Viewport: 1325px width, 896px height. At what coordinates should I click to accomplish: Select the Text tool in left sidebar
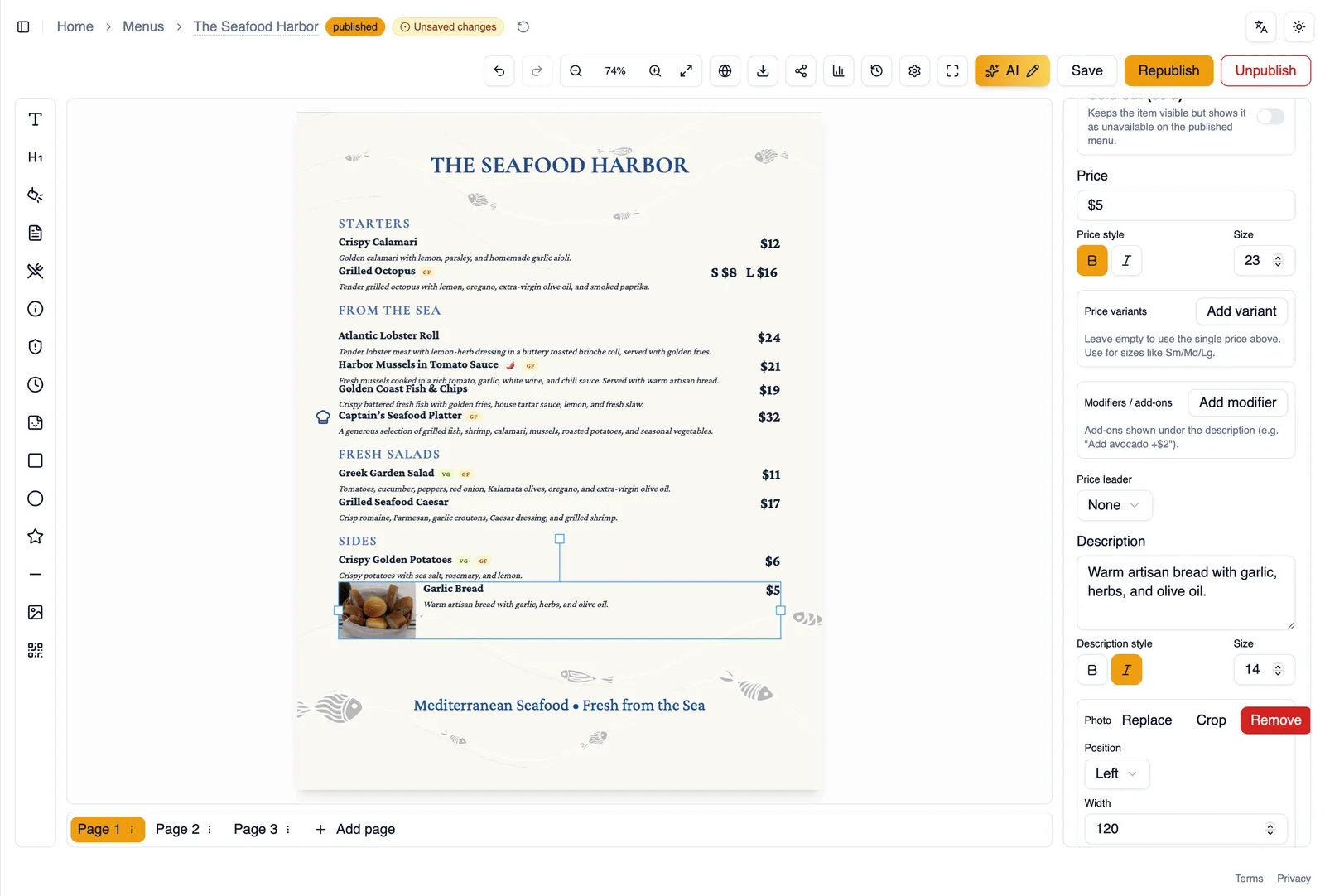click(35, 119)
